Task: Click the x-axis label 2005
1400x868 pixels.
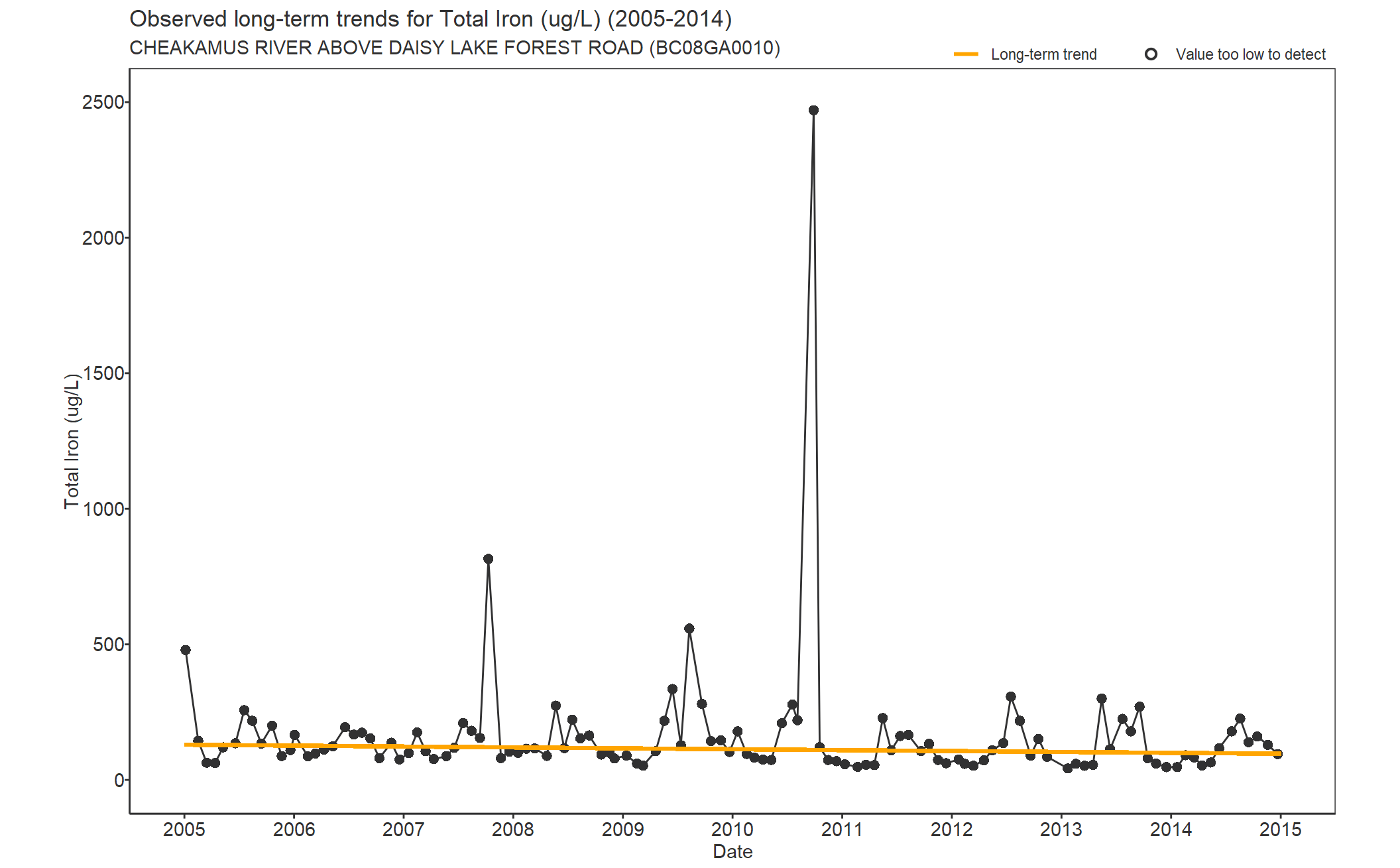Action: [184, 830]
